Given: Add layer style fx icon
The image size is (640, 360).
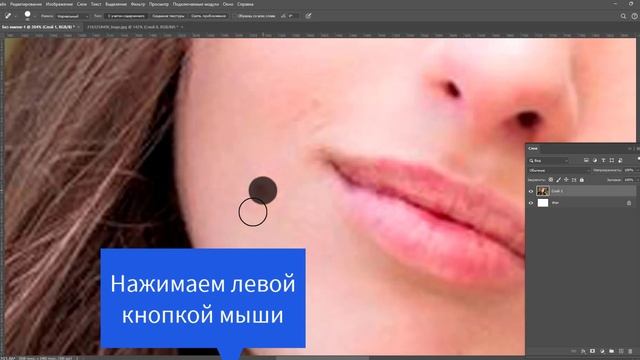Looking at the screenshot, I should 583,351.
